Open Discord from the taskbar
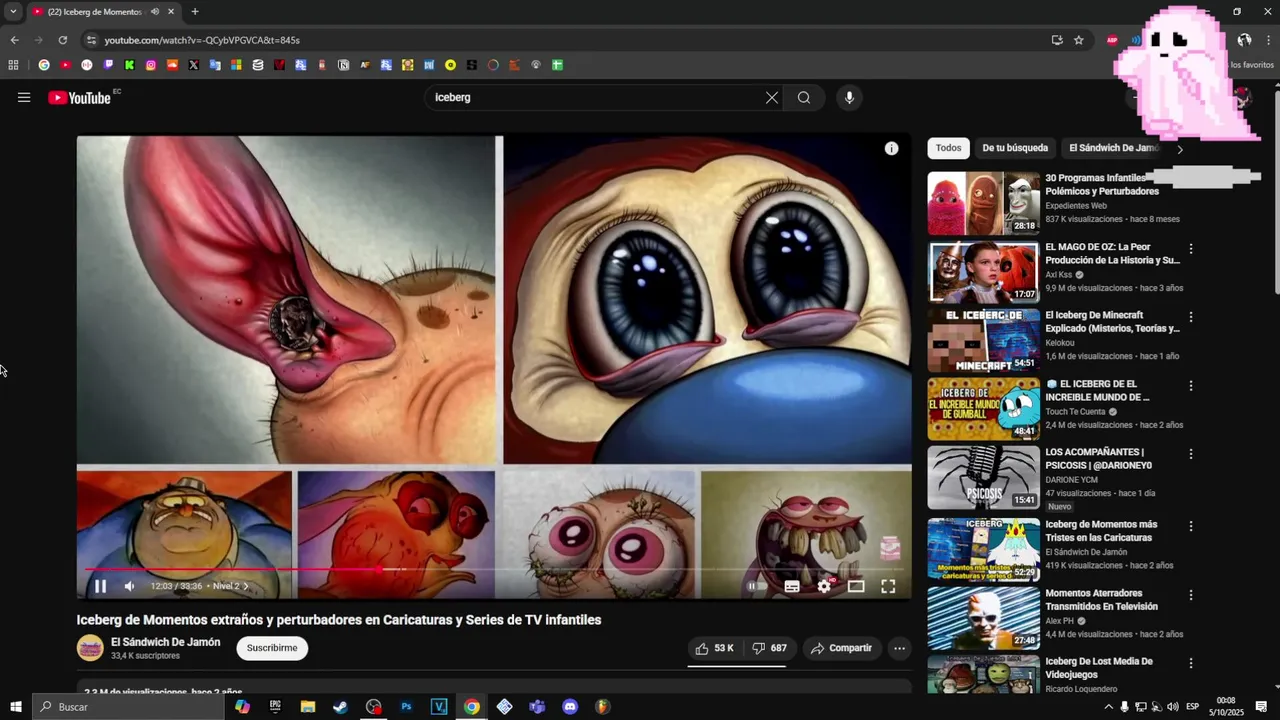1280x720 pixels. pos(570,707)
